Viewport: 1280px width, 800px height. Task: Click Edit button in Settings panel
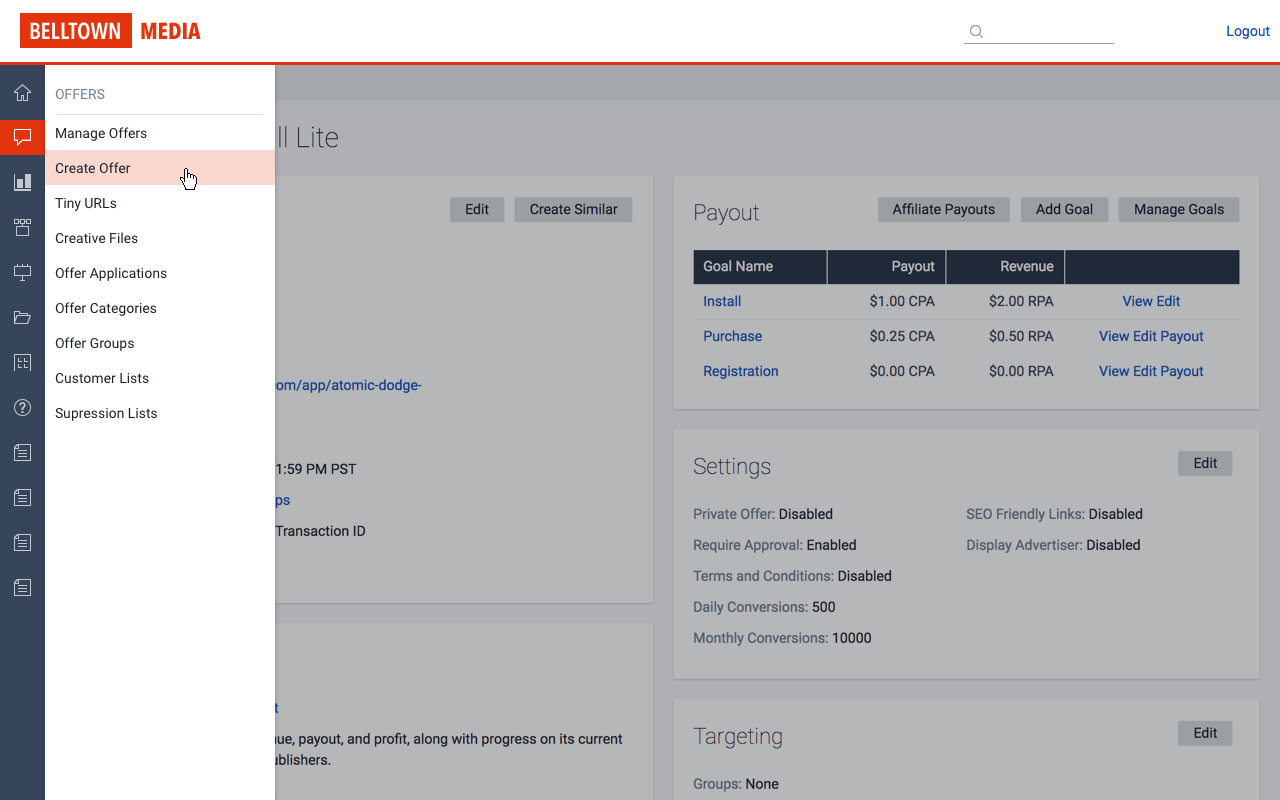pyautogui.click(x=1205, y=463)
